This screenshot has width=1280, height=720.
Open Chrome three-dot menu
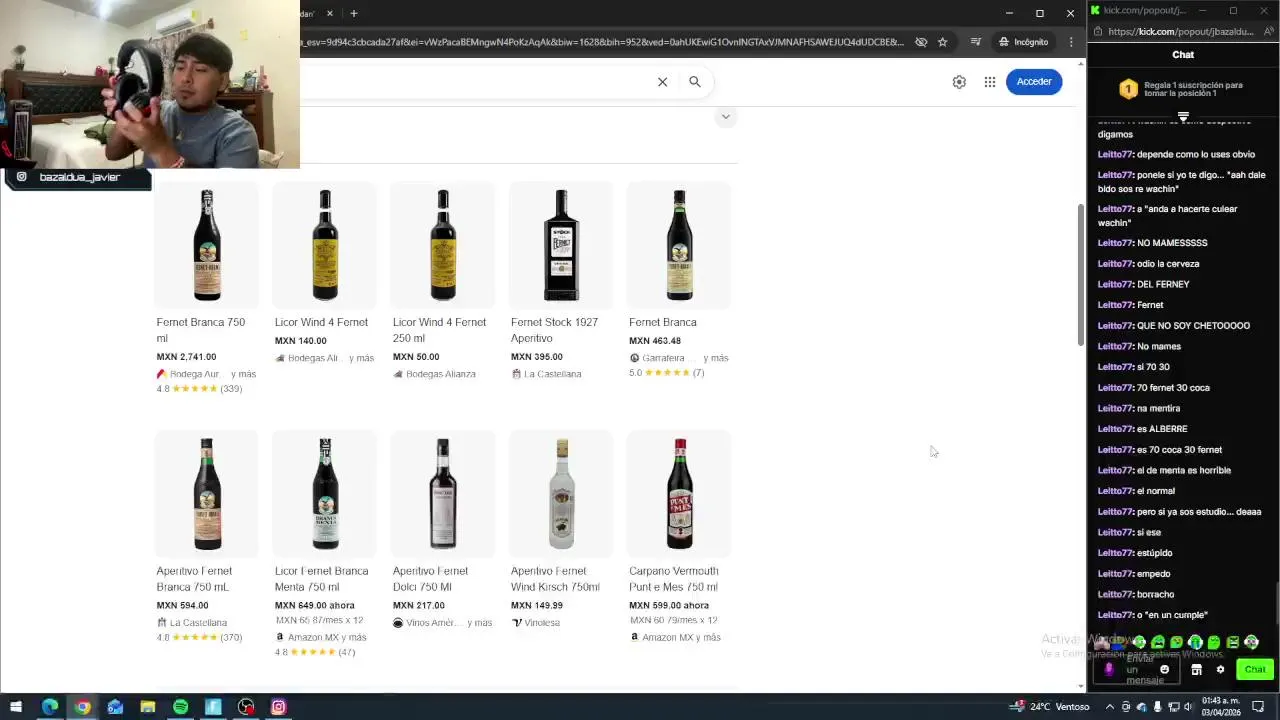(x=1071, y=42)
